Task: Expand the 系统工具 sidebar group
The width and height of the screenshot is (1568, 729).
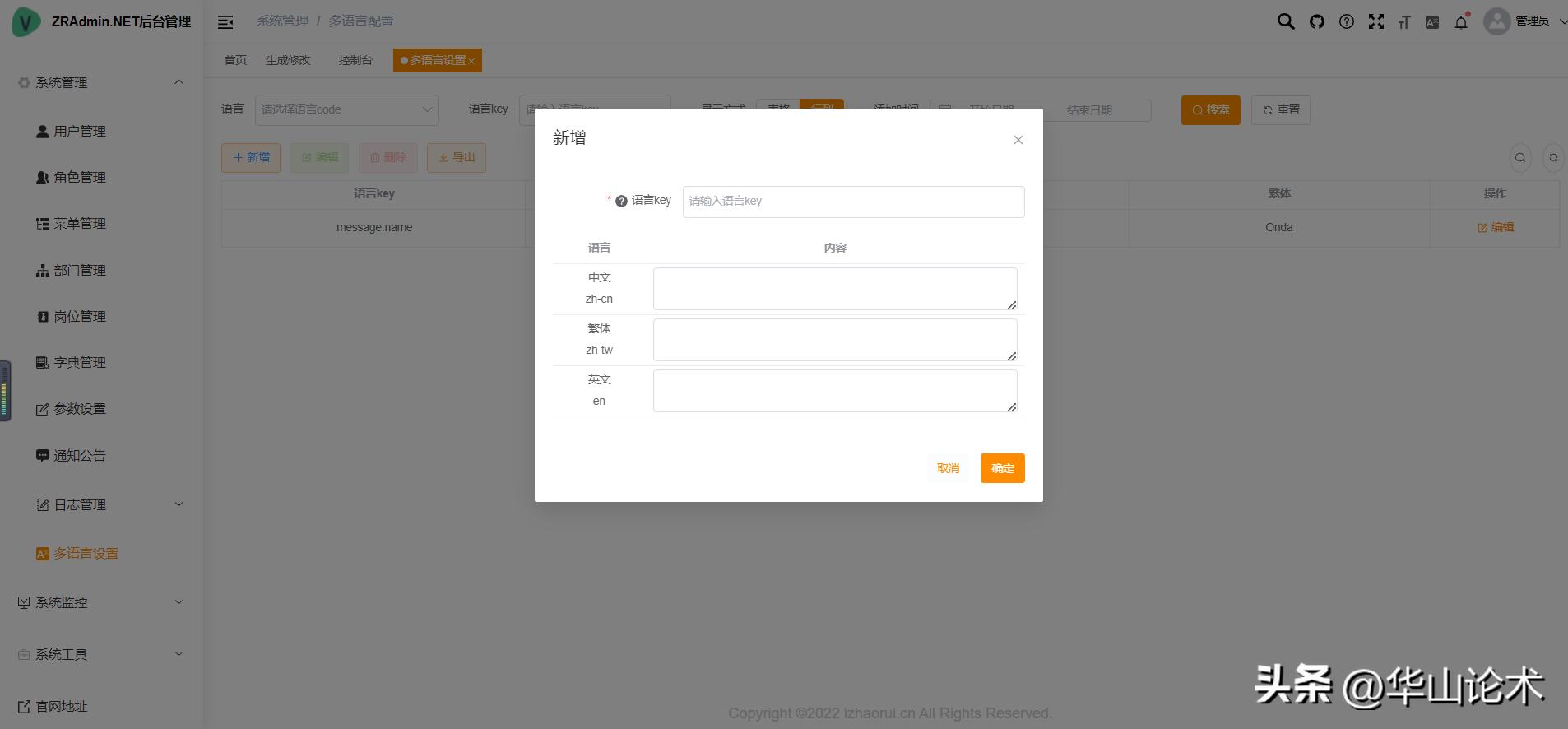Action: [102, 654]
